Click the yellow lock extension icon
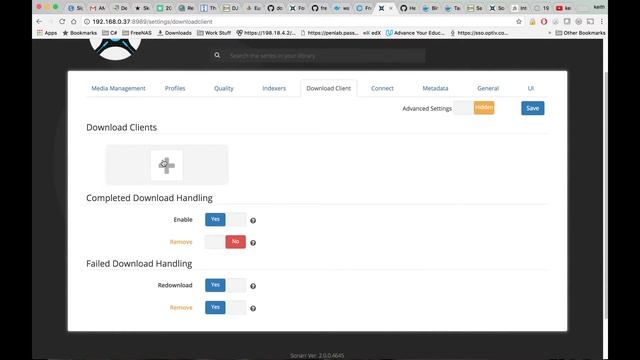This screenshot has width=640, height=360. tap(532, 22)
